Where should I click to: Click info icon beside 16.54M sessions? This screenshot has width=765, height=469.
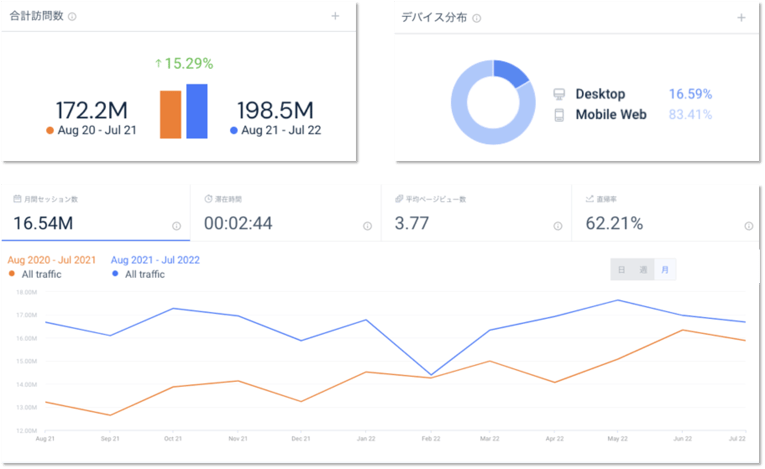(176, 226)
